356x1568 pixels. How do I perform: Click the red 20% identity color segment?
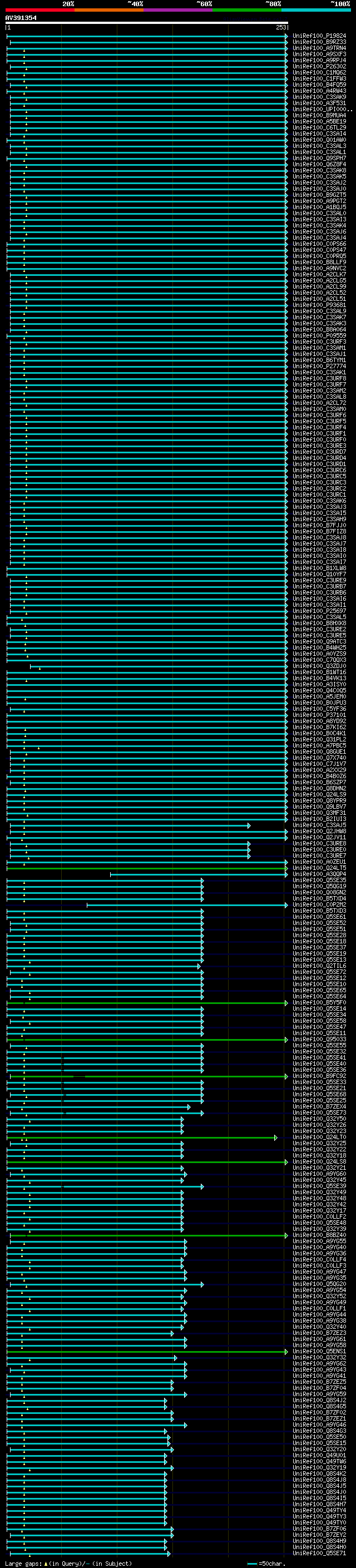point(39,11)
